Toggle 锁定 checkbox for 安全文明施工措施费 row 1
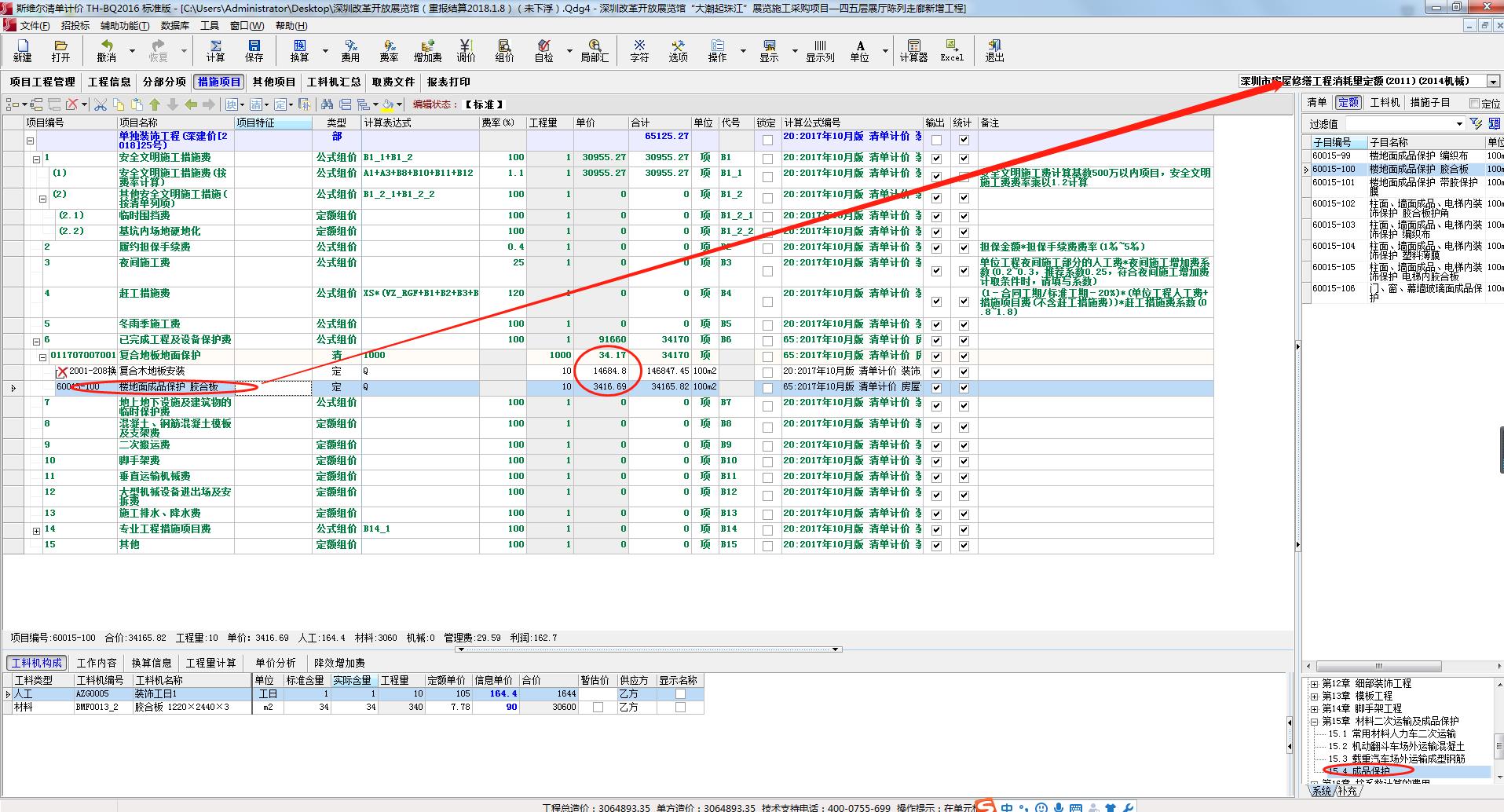Viewport: 1504px width, 812px height. (x=767, y=159)
